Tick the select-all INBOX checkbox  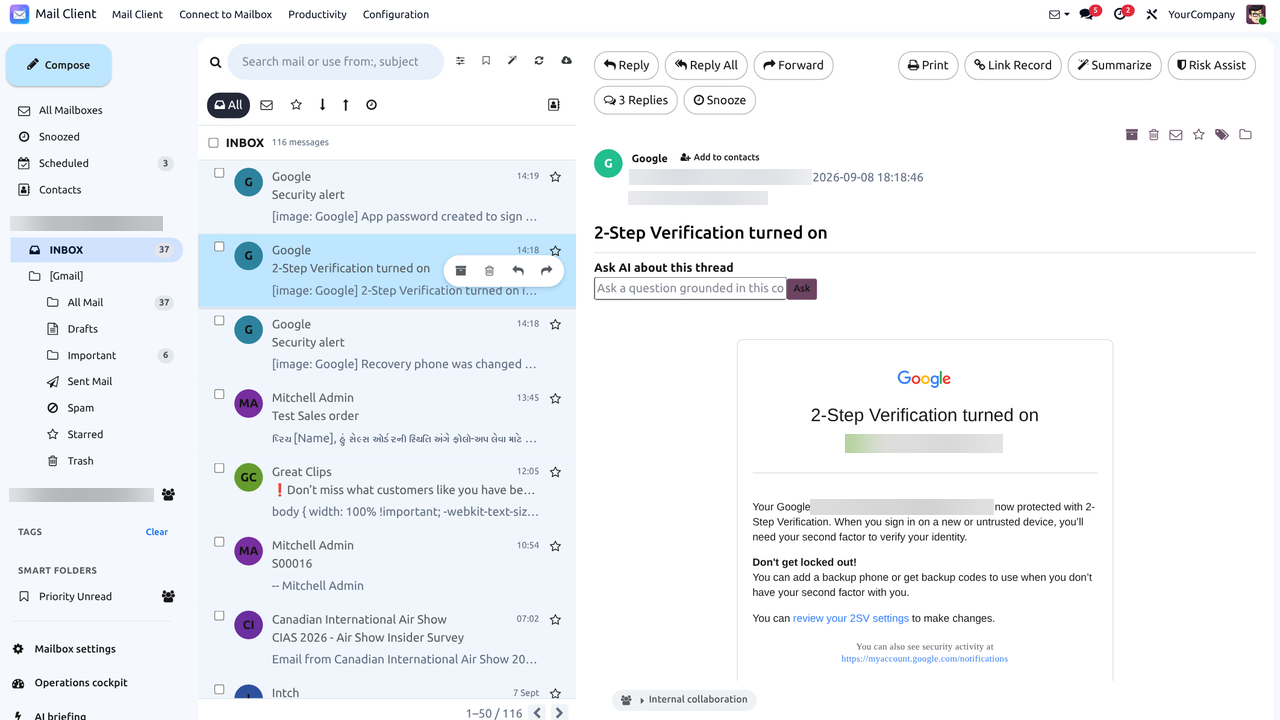point(213,143)
